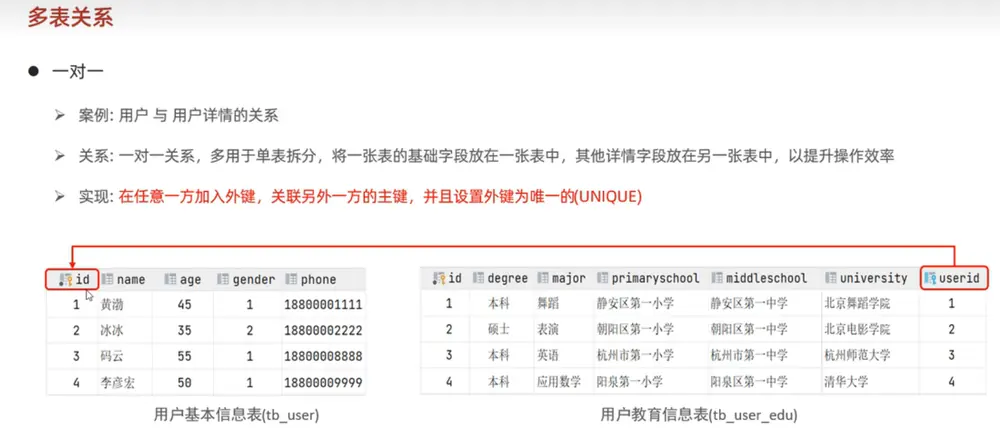
Task: Click primary school cell 朝阳区第一小学
Action: tap(635, 330)
